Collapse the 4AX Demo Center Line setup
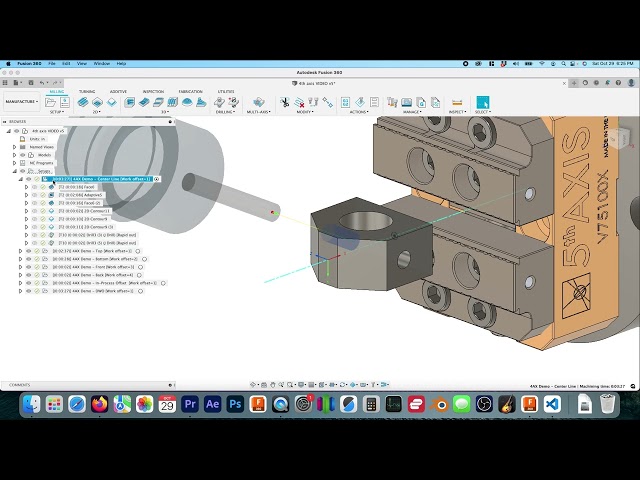Screen dimensions: 640x480 point(21,179)
